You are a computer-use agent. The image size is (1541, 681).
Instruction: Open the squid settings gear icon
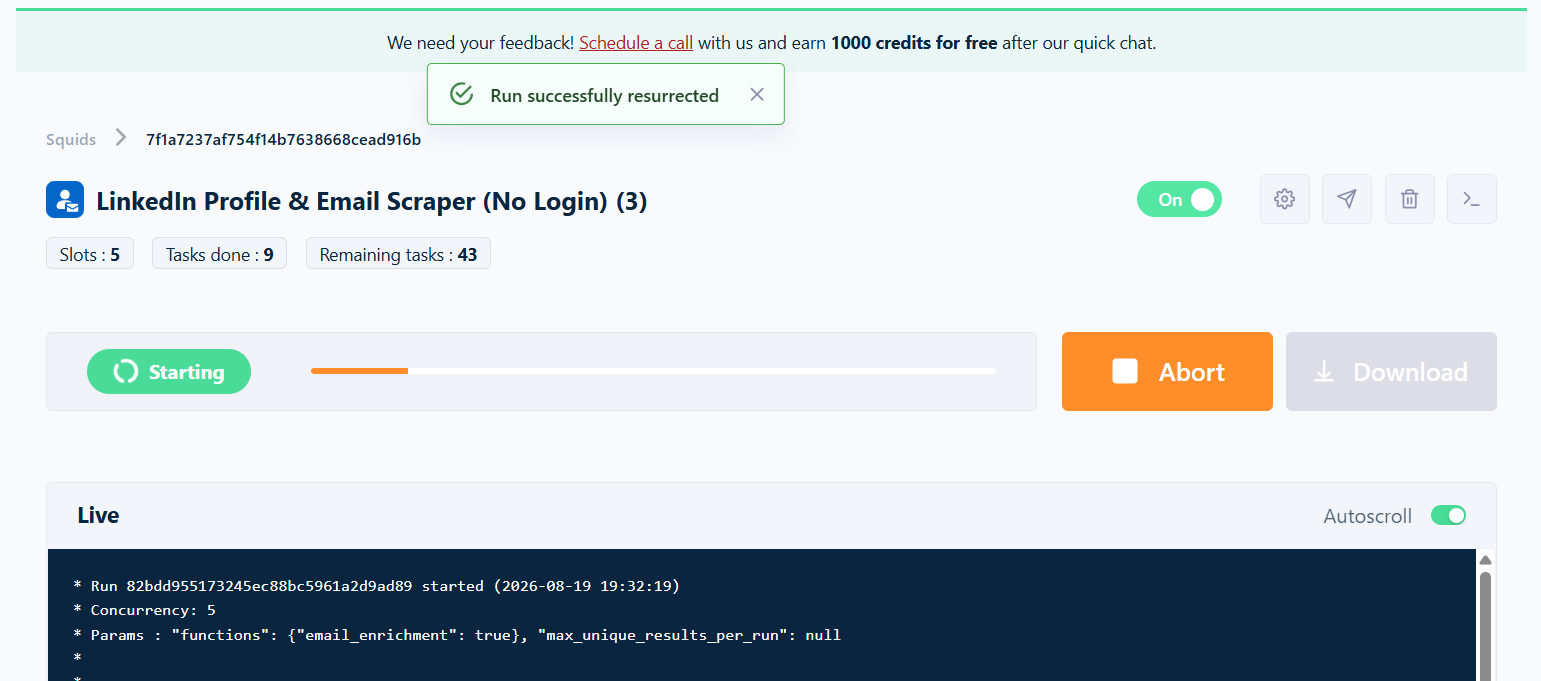[1285, 199]
